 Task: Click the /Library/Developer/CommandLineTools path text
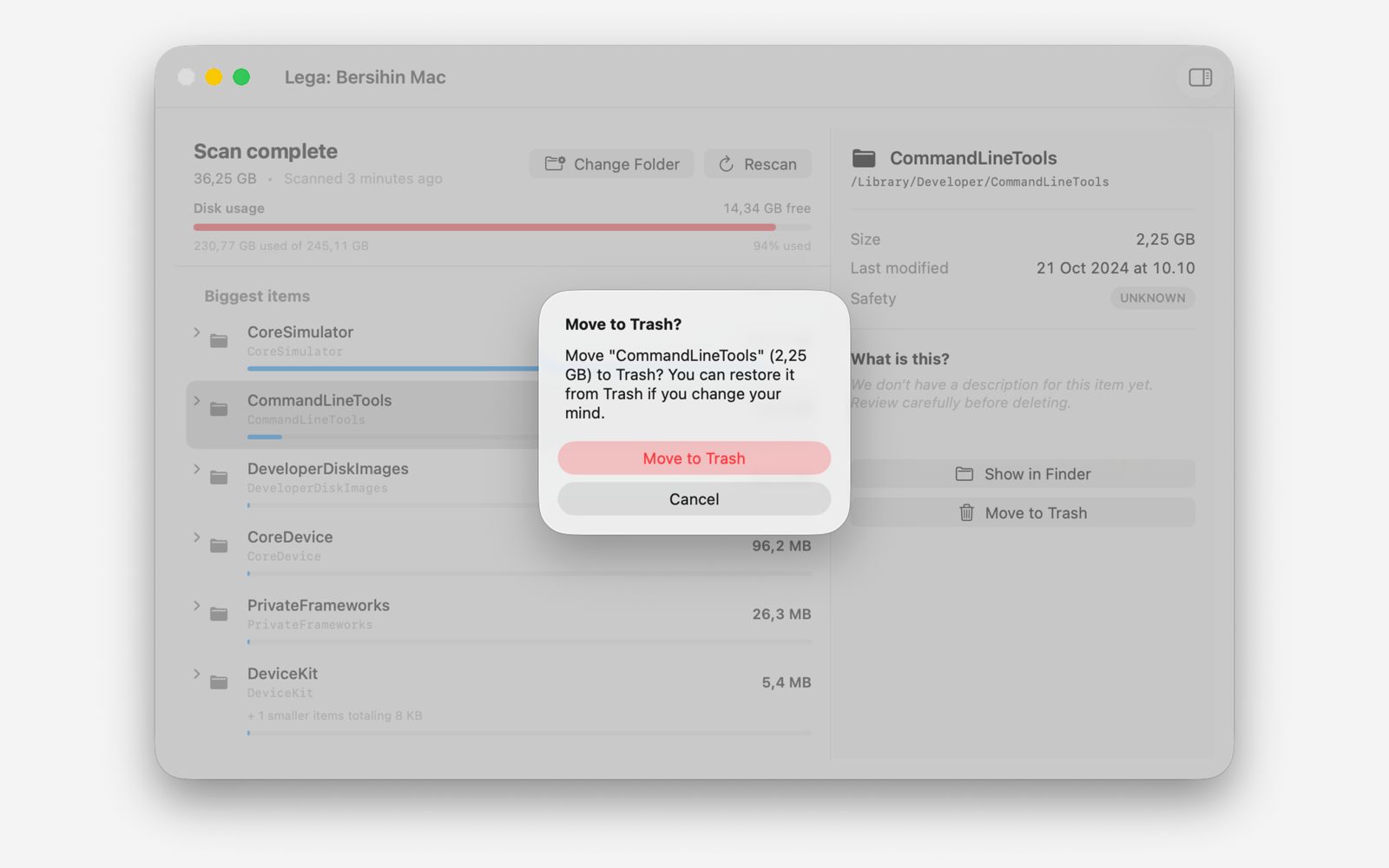[x=980, y=182]
